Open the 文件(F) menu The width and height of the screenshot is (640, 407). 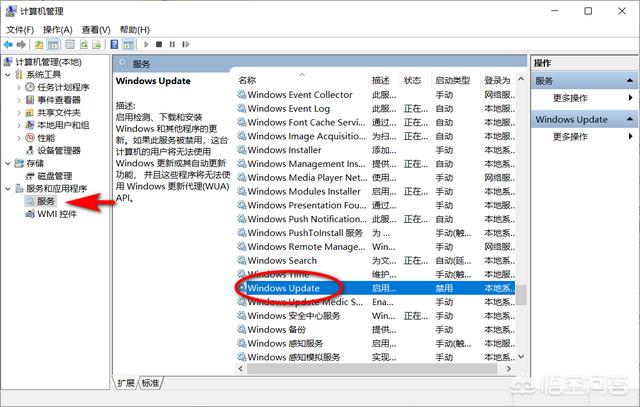click(20, 30)
